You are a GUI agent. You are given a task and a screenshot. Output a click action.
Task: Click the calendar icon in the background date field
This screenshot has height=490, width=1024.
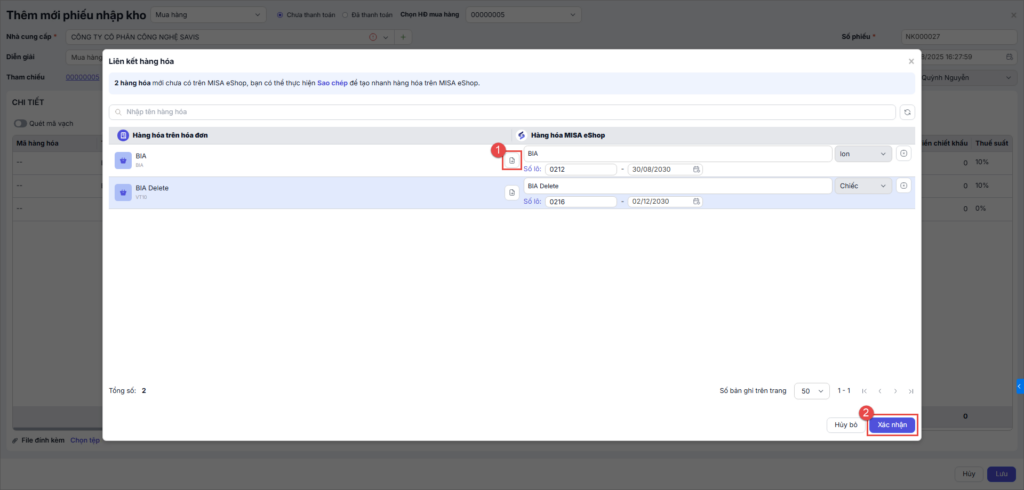tap(1009, 57)
